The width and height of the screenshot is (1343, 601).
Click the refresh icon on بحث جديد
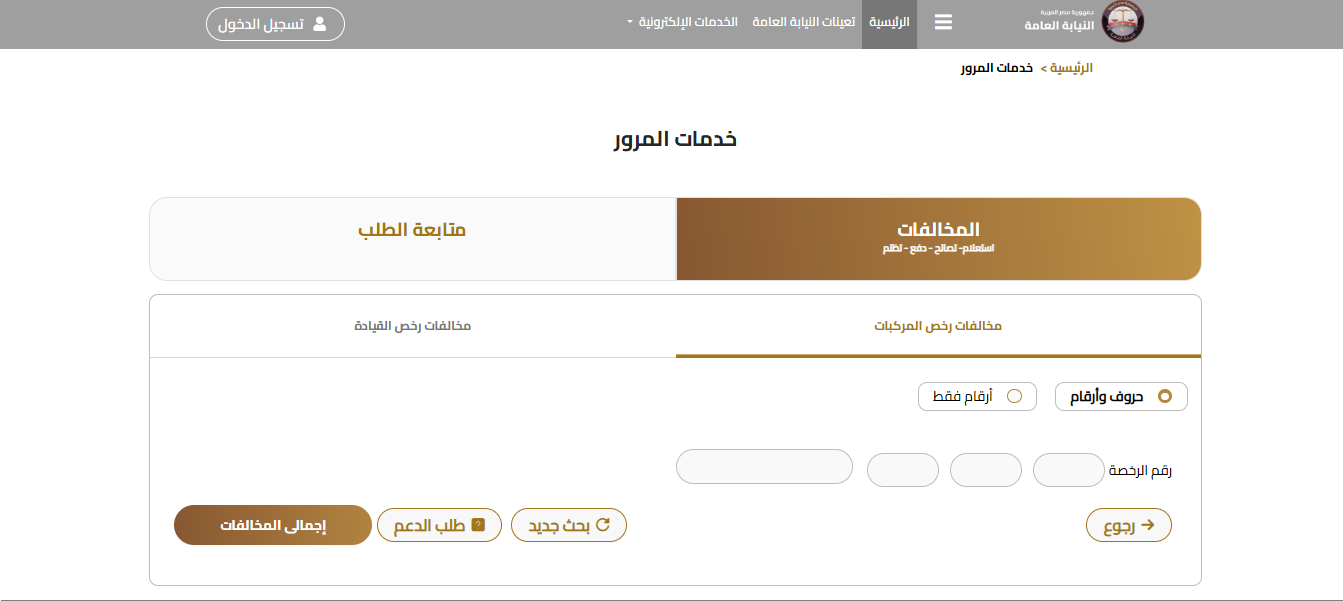(603, 524)
